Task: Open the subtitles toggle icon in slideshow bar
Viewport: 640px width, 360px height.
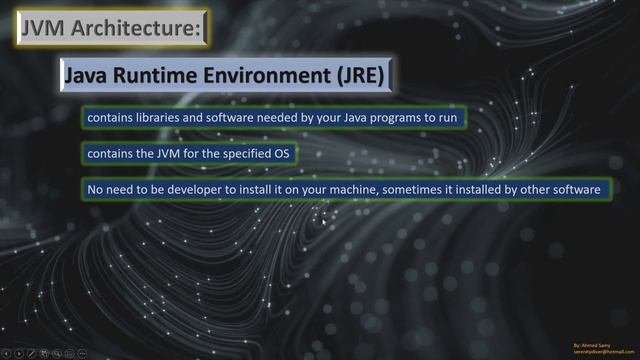Action: pos(69,353)
